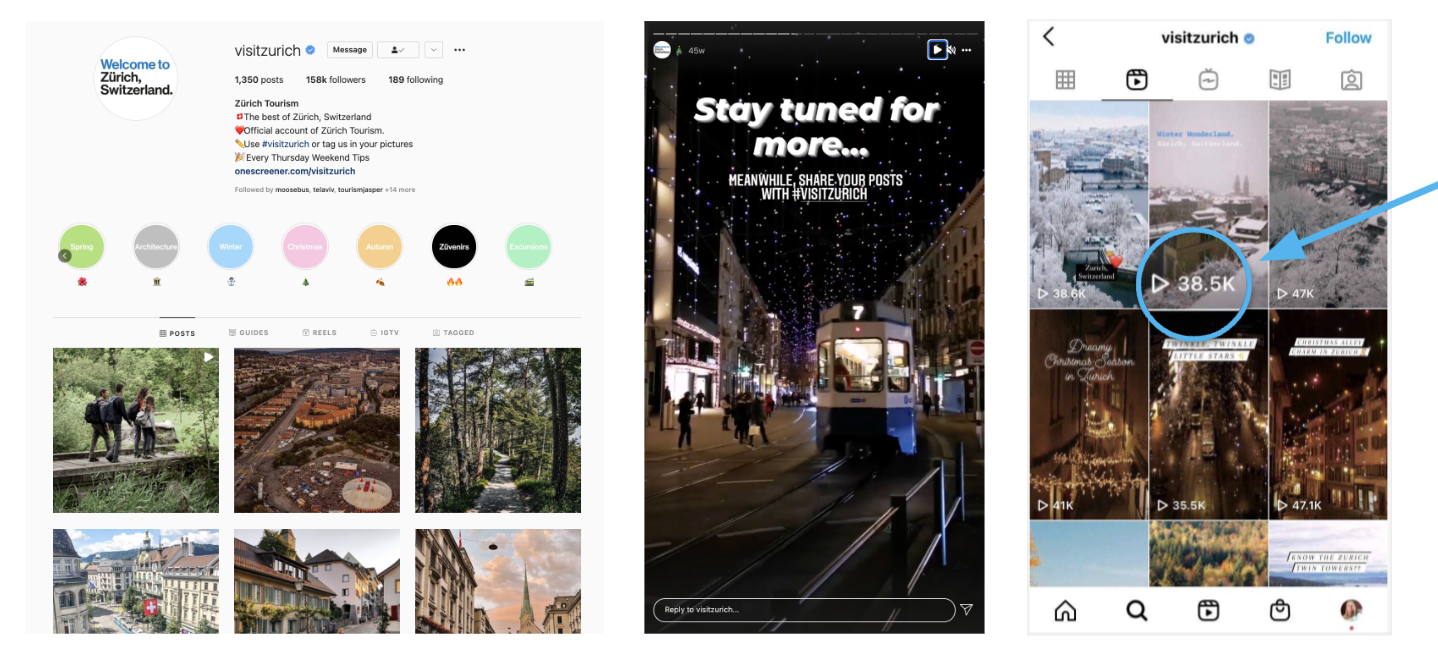This screenshot has width=1438, height=664.
Task: Switch to the TAGGED tab on desktop
Action: (453, 333)
